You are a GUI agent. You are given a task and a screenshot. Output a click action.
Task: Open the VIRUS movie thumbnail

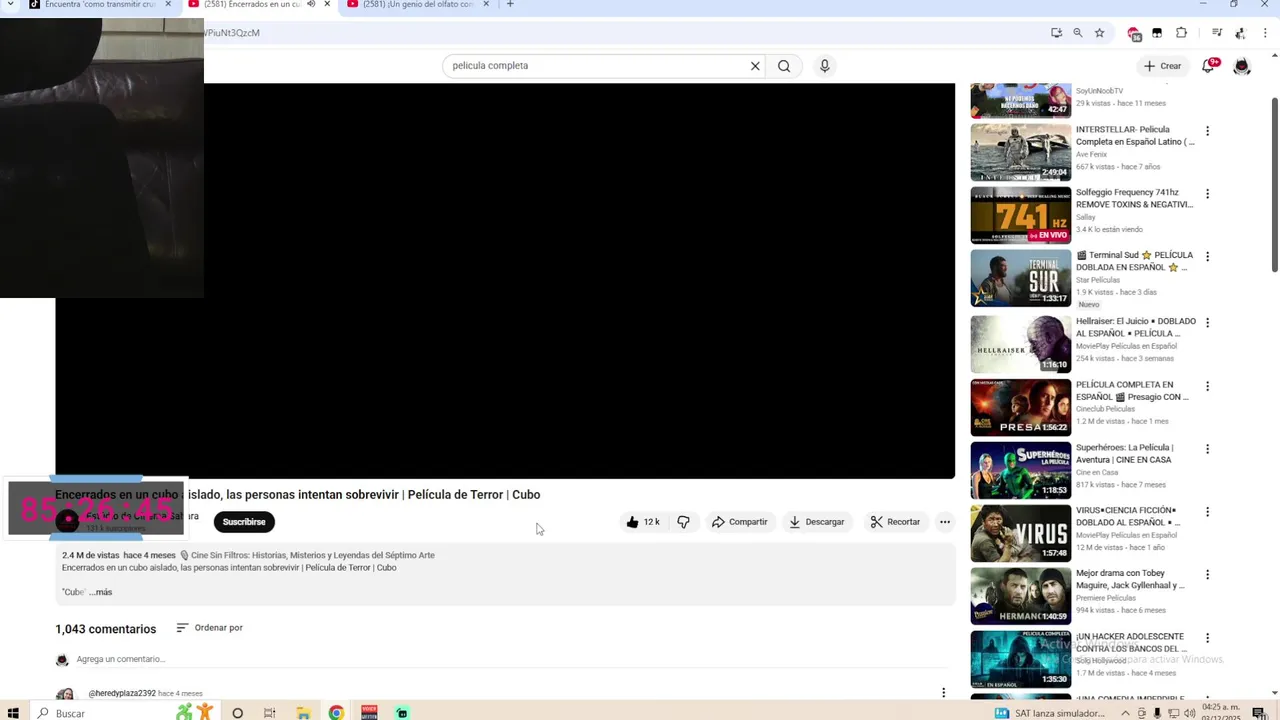(1020, 533)
